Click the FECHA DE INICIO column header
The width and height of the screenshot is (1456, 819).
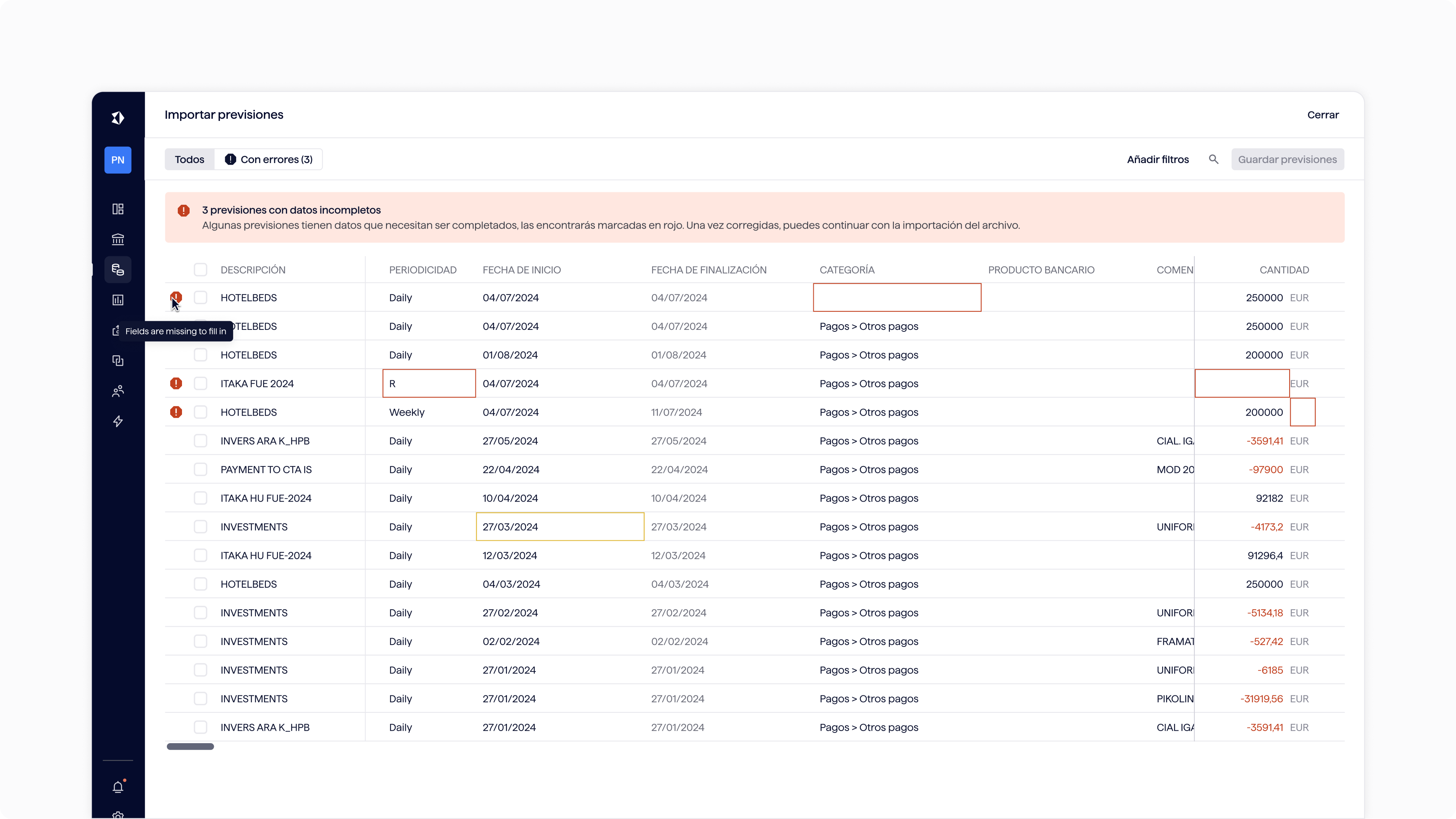point(522,270)
